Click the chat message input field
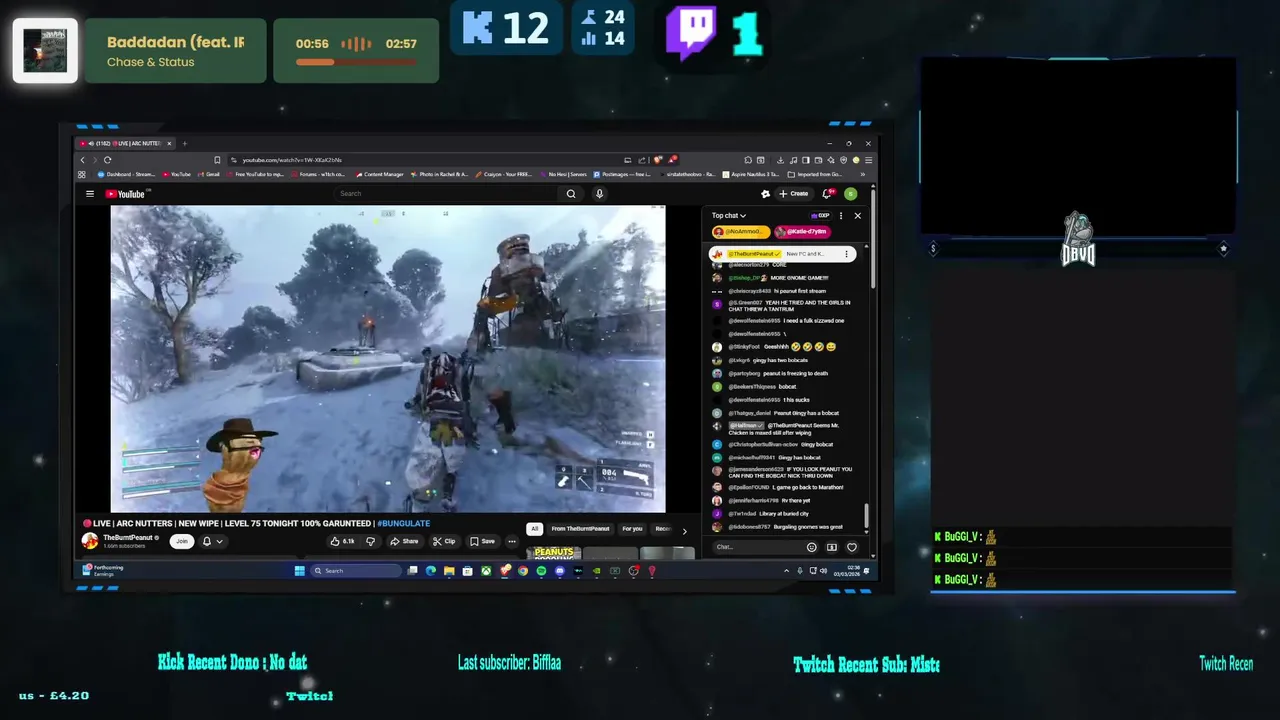 [x=757, y=547]
